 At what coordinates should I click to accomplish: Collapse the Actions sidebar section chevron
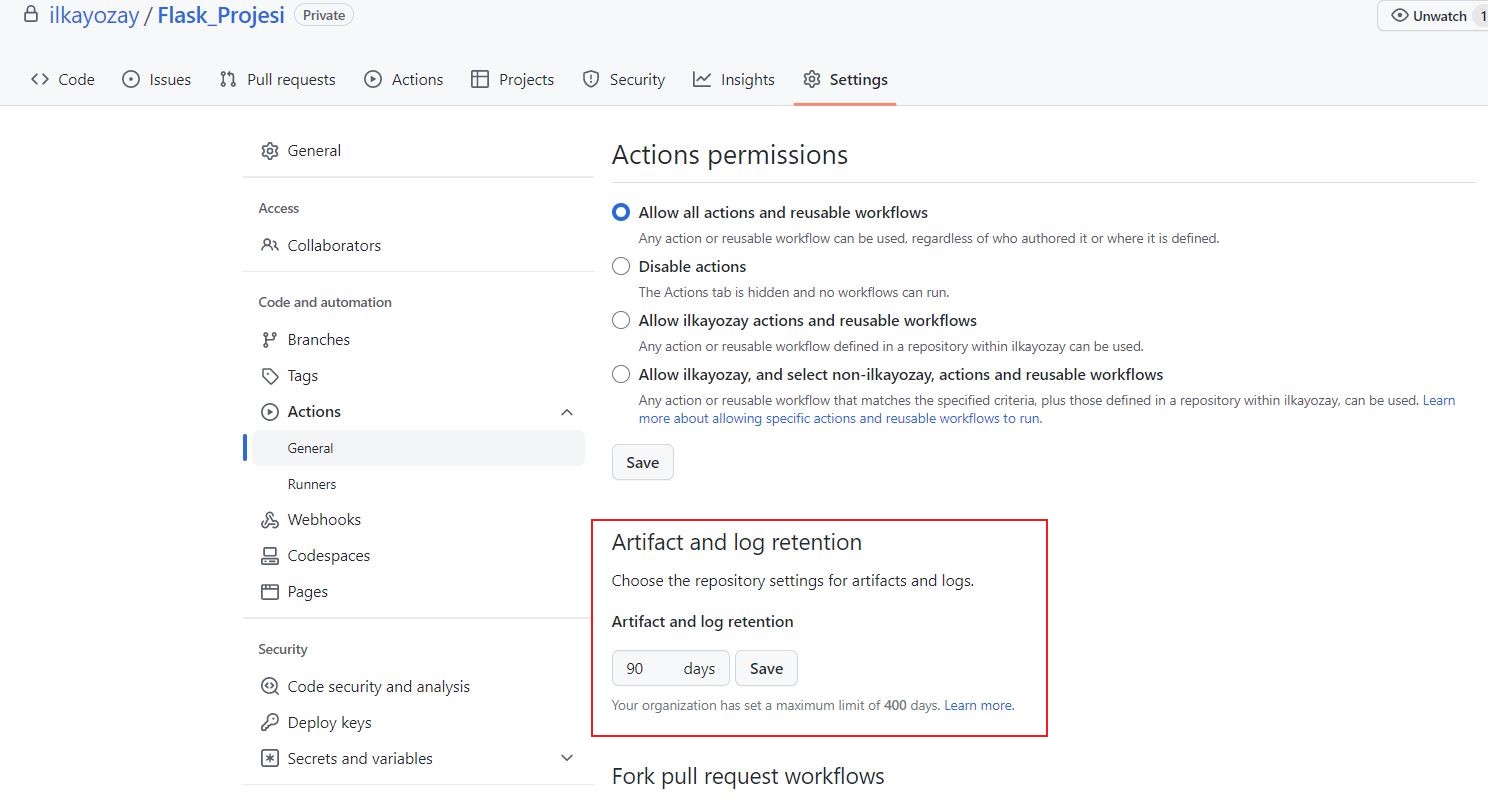[567, 412]
